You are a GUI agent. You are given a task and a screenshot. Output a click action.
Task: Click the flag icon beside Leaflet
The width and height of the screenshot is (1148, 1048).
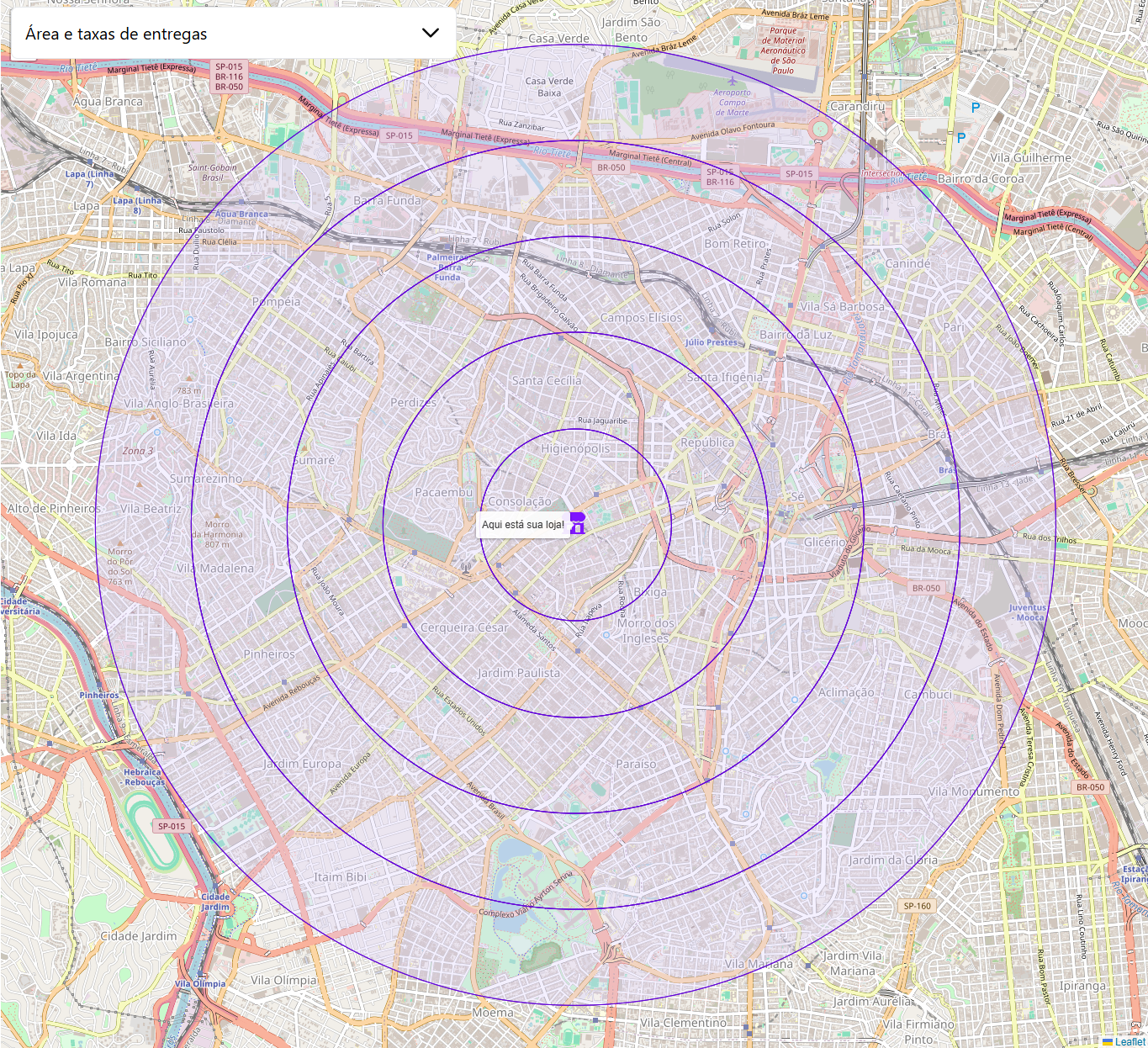click(1108, 1041)
